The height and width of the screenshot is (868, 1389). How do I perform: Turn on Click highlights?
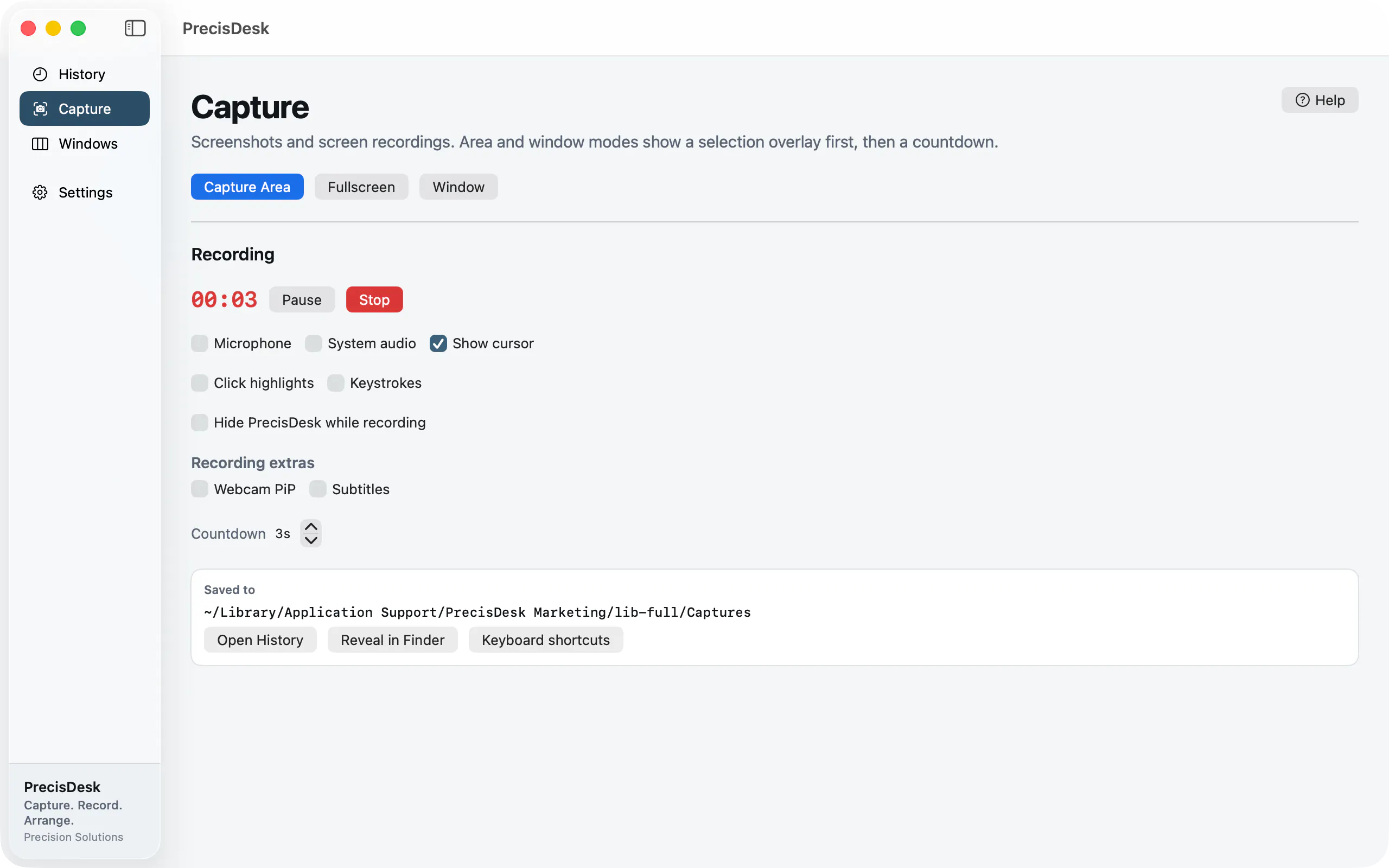click(199, 383)
